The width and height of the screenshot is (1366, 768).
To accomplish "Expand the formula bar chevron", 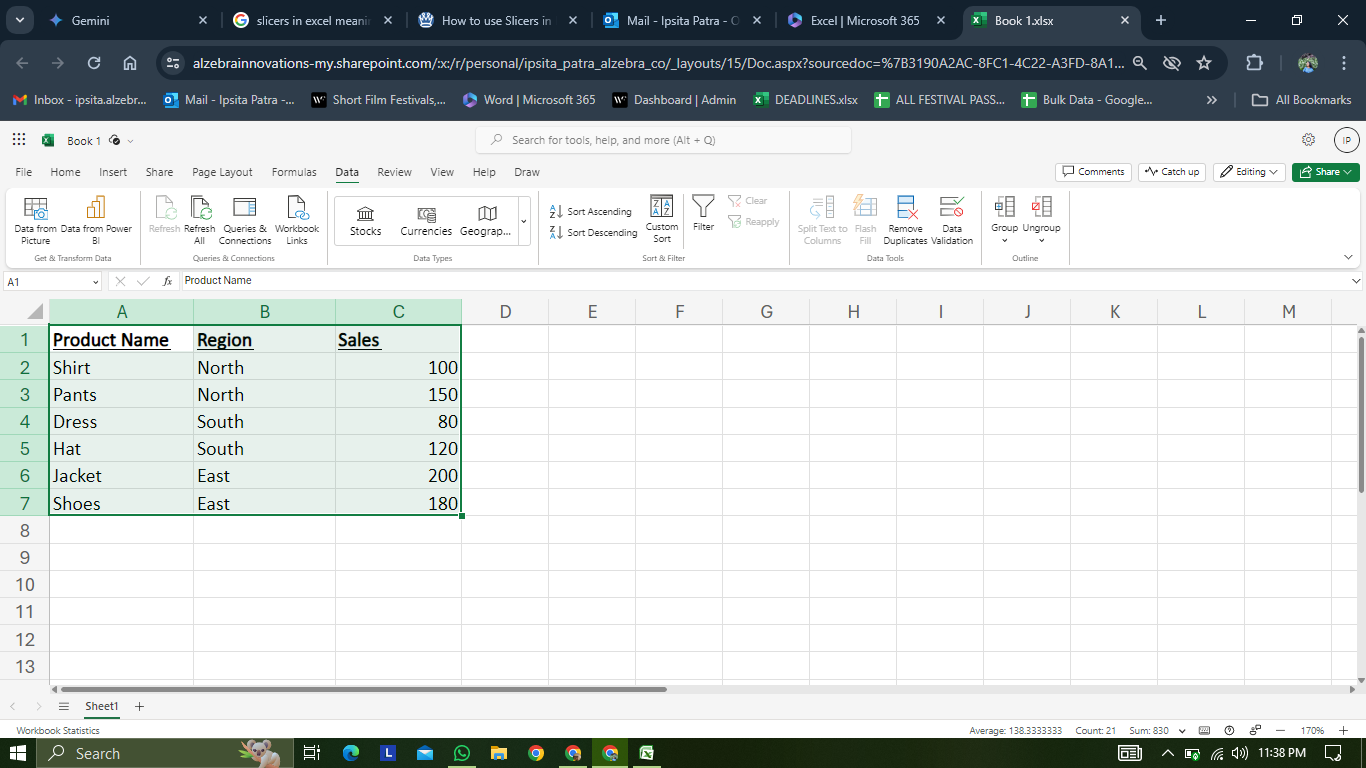I will [x=1355, y=281].
